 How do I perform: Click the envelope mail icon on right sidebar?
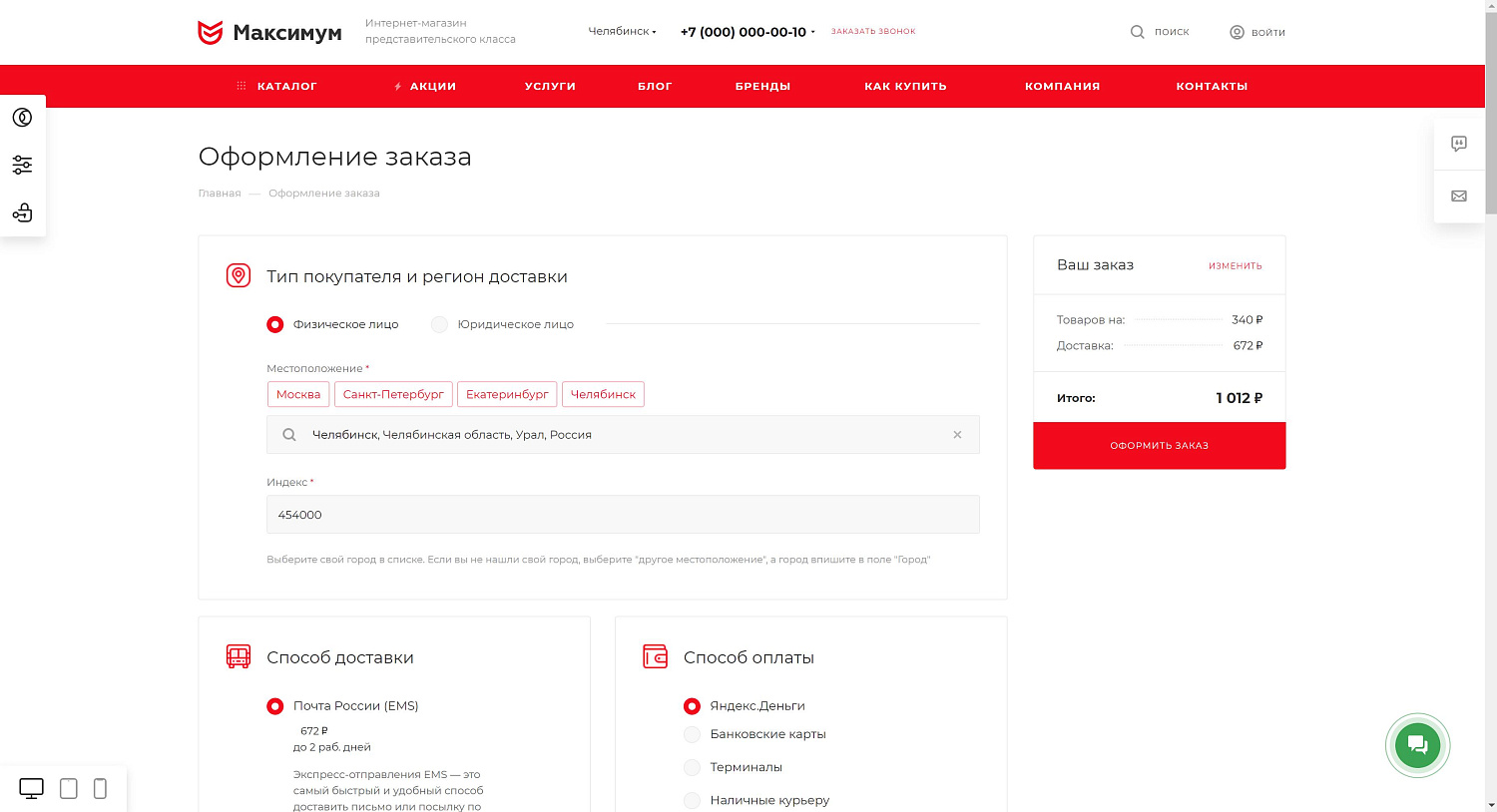point(1458,197)
